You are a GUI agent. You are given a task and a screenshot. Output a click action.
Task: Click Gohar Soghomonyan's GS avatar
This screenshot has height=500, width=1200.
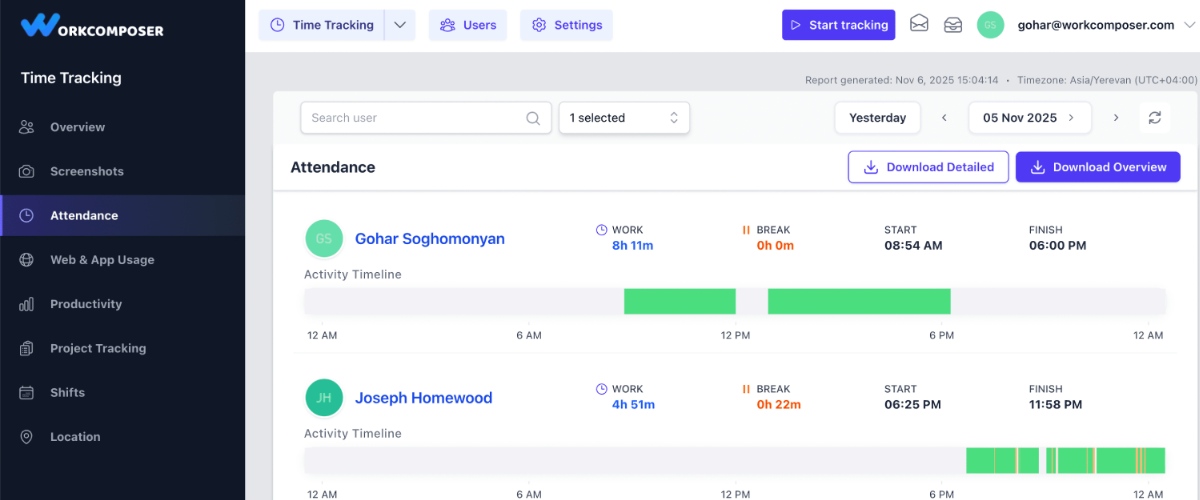[324, 239]
